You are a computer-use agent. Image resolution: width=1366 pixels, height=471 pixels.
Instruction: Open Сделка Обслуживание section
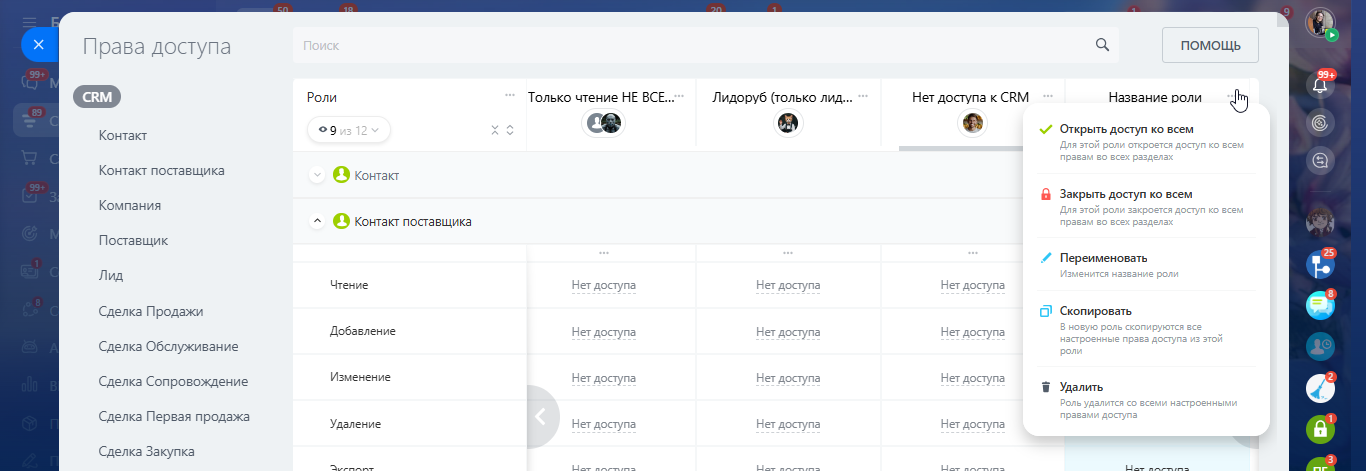pos(168,346)
